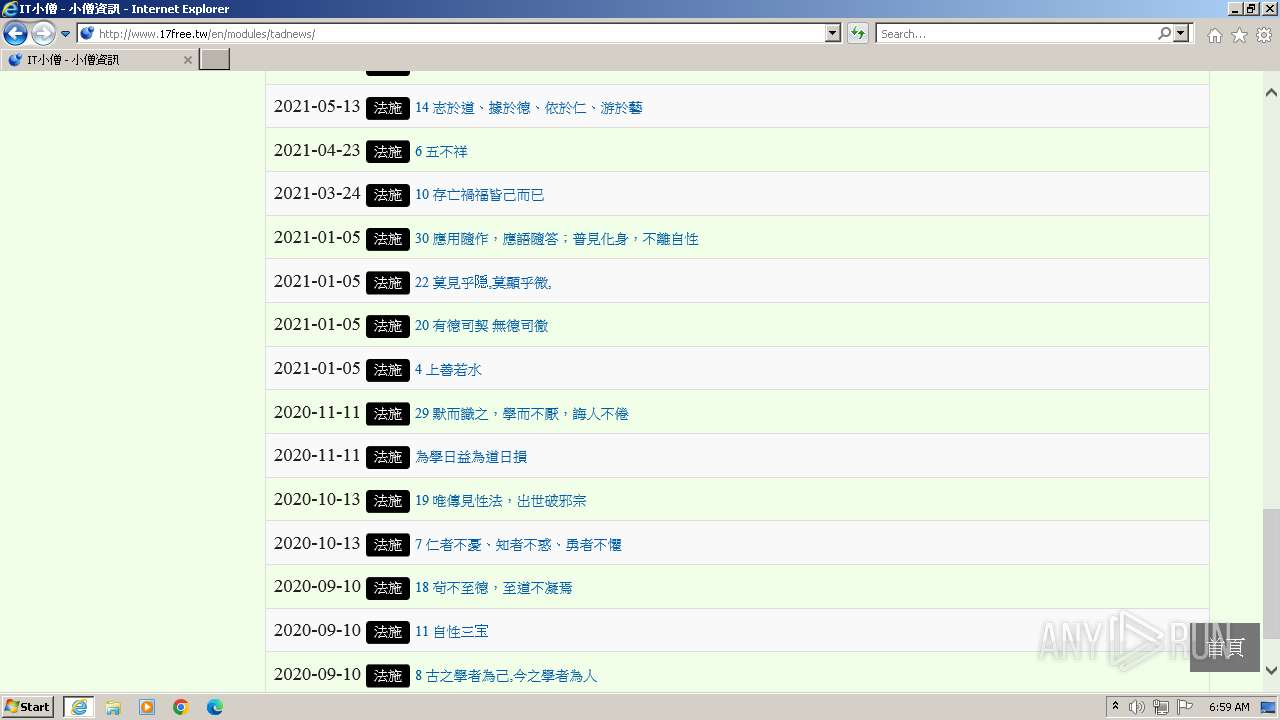Click the Home icon in toolbar
The image size is (1280, 720).
(x=1214, y=34)
